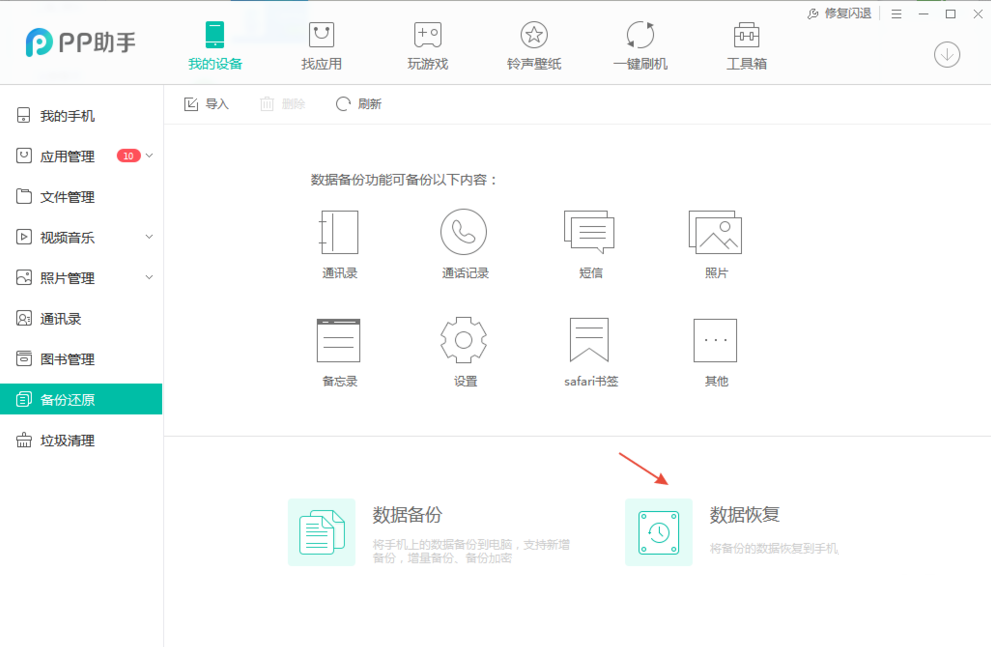This screenshot has height=647, width=991.
Task: Open the download manager arrow icon
Action: (x=946, y=55)
